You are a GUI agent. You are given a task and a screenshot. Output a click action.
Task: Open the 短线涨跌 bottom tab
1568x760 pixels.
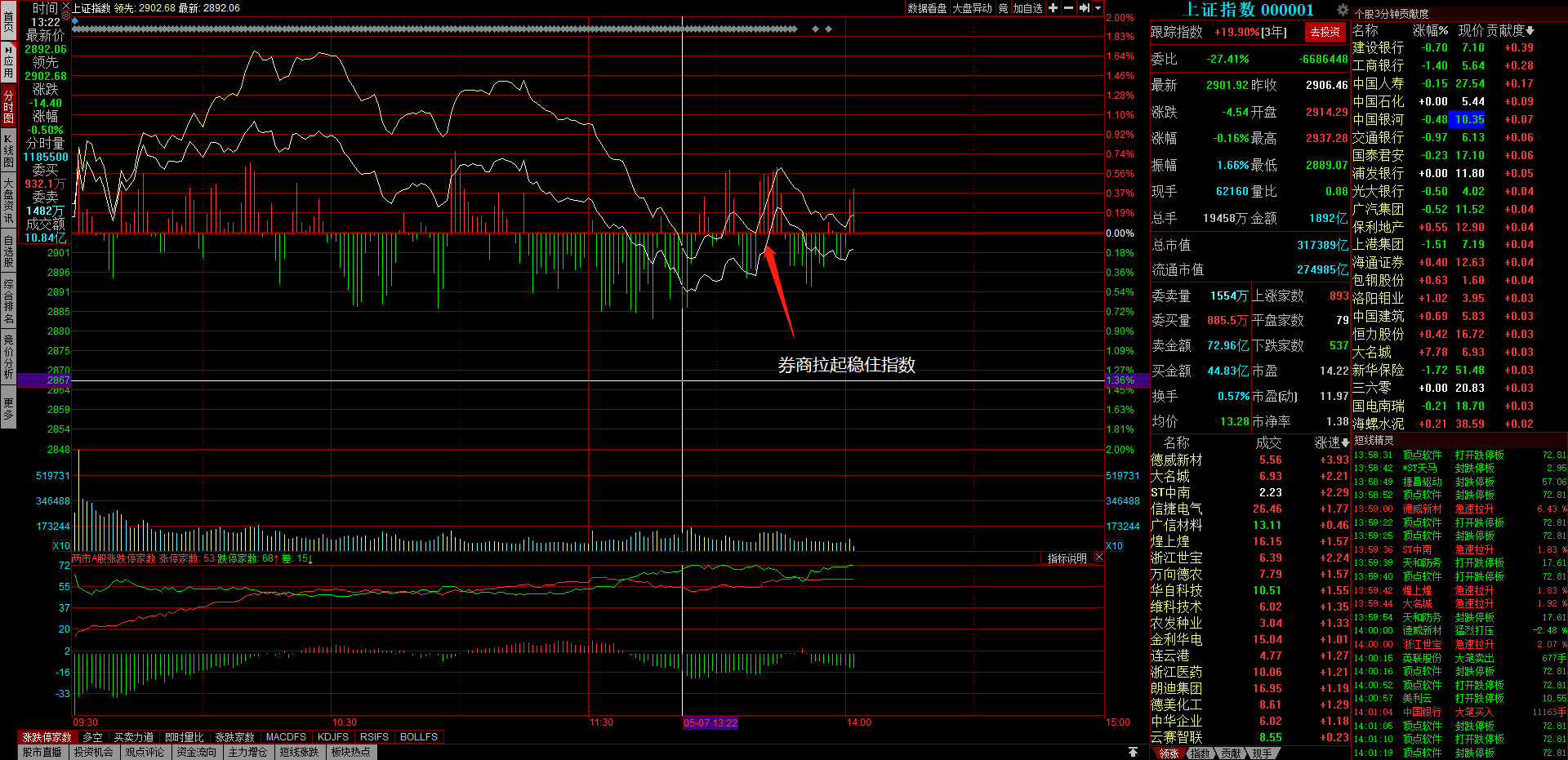300,752
